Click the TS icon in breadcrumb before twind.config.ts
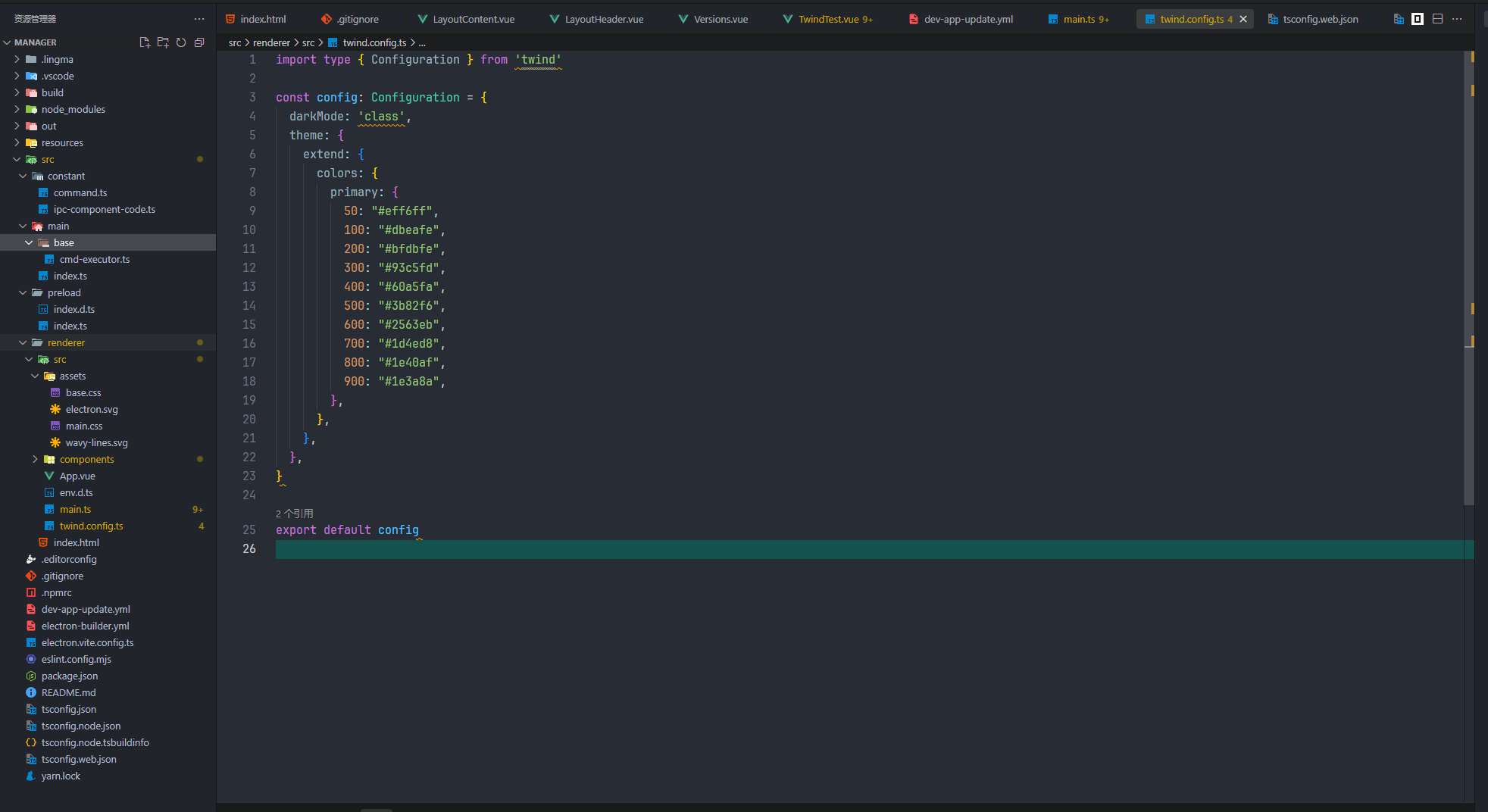Screen dimensions: 1488x812 (333, 42)
